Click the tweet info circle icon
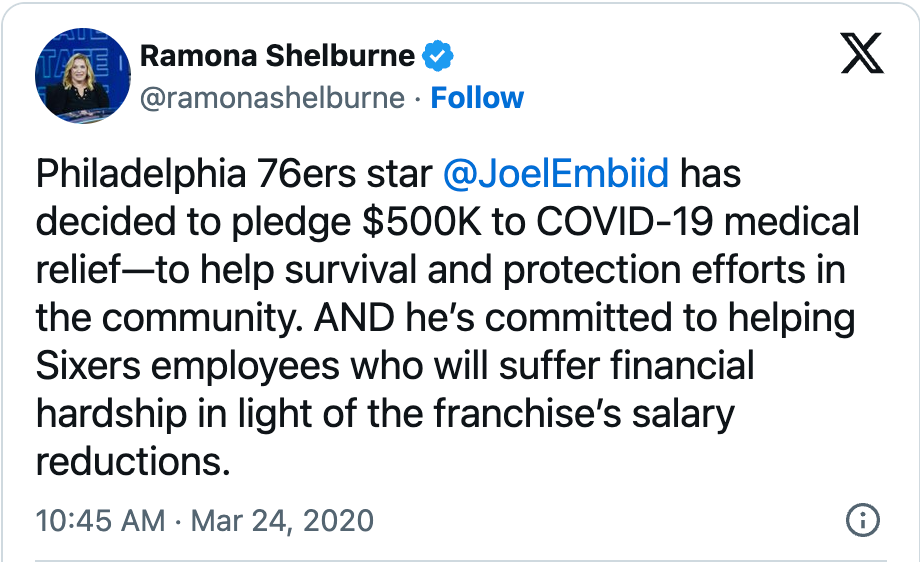This screenshot has height=562, width=920. click(862, 520)
